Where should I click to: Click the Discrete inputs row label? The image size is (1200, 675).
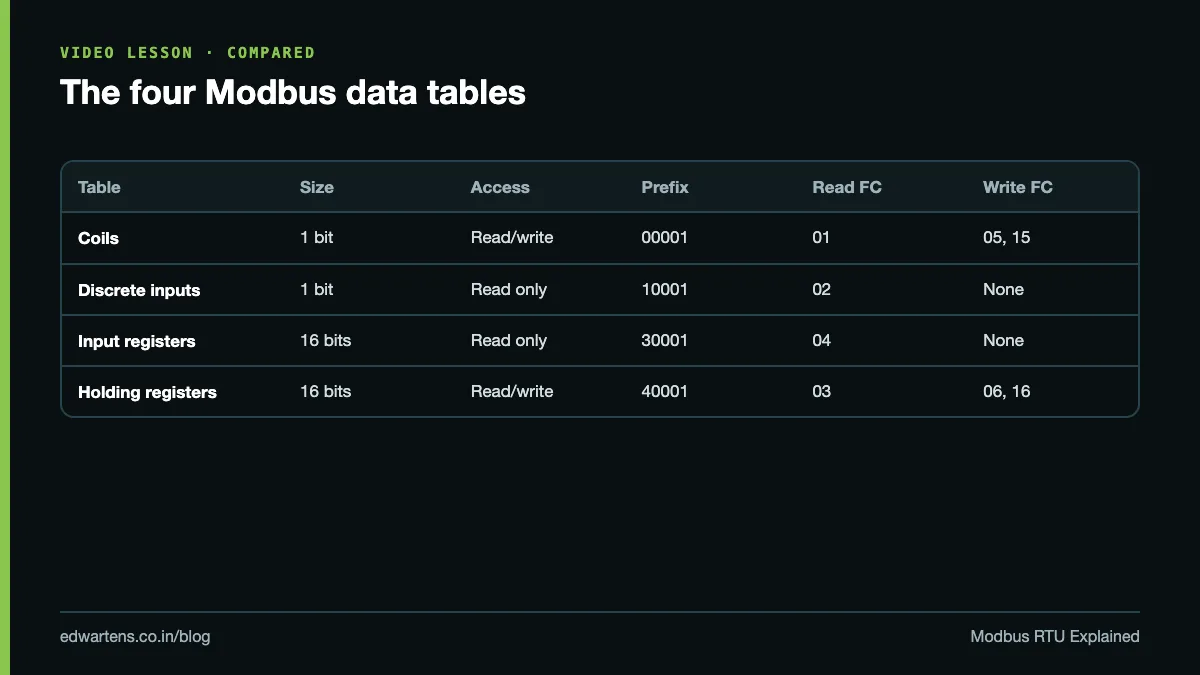coord(139,290)
